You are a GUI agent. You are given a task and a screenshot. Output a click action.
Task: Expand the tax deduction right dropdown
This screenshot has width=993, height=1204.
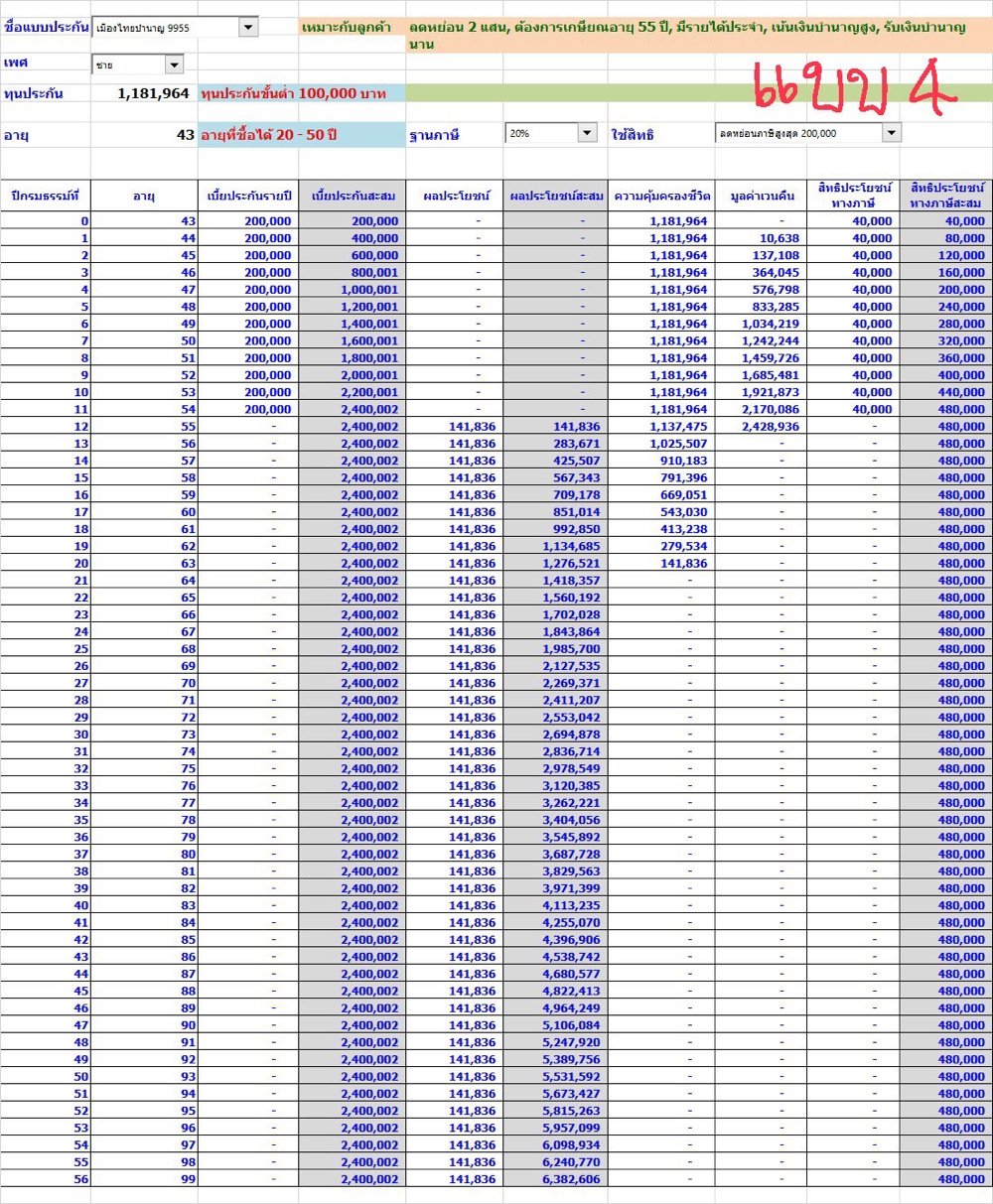click(891, 133)
